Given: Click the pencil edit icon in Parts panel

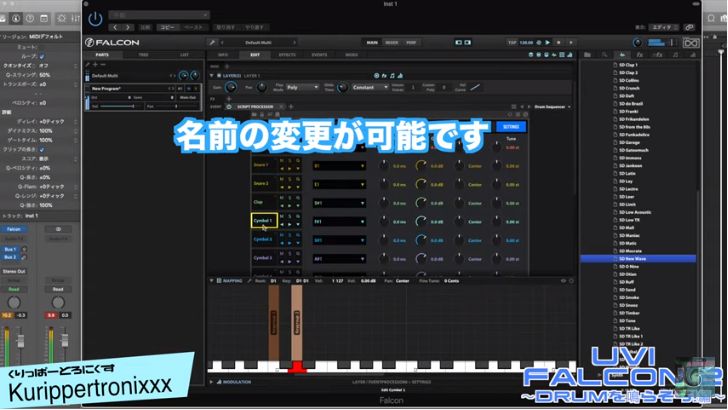Looking at the screenshot, I should tap(88, 65).
